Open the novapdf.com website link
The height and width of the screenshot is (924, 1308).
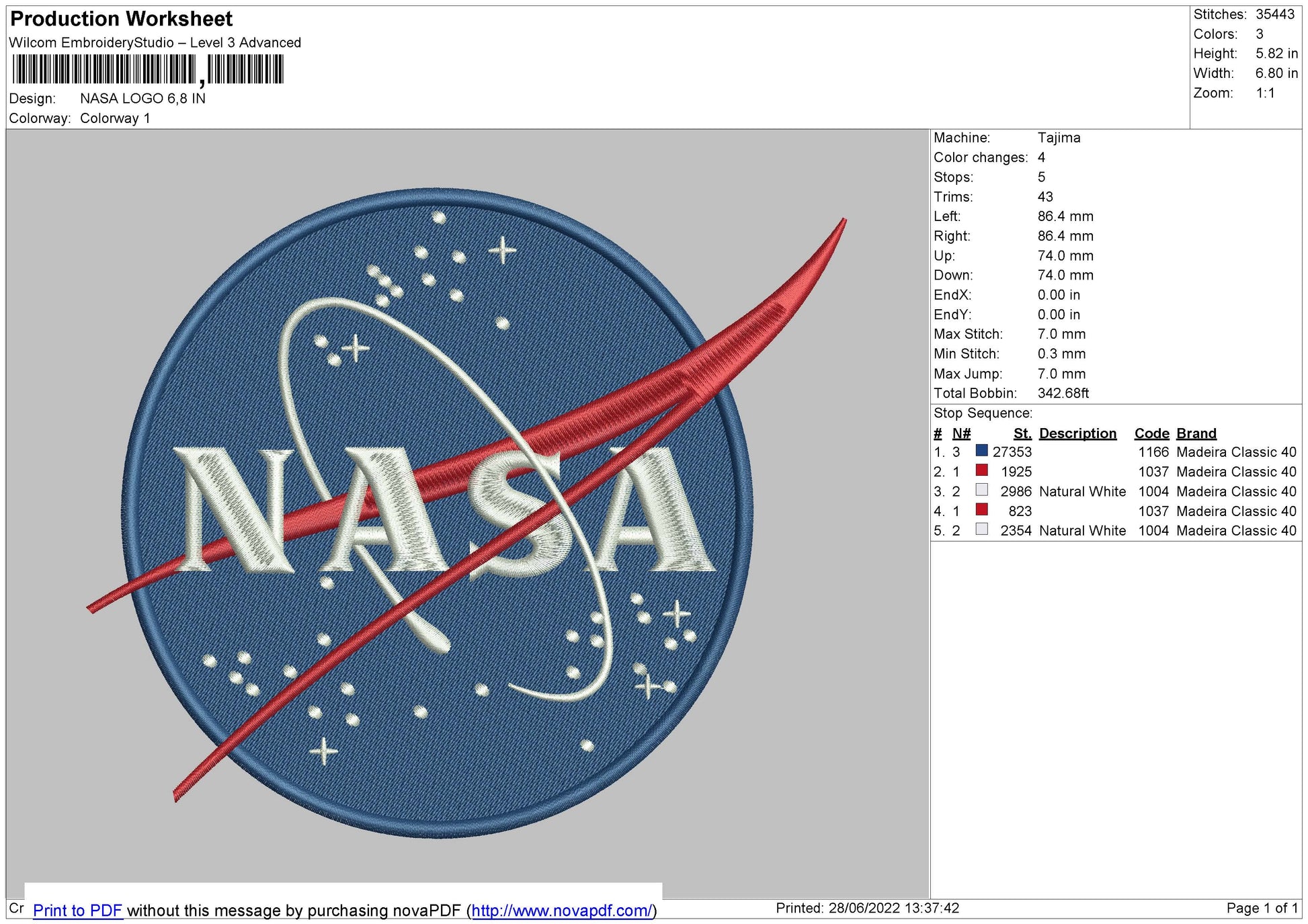coord(579,911)
